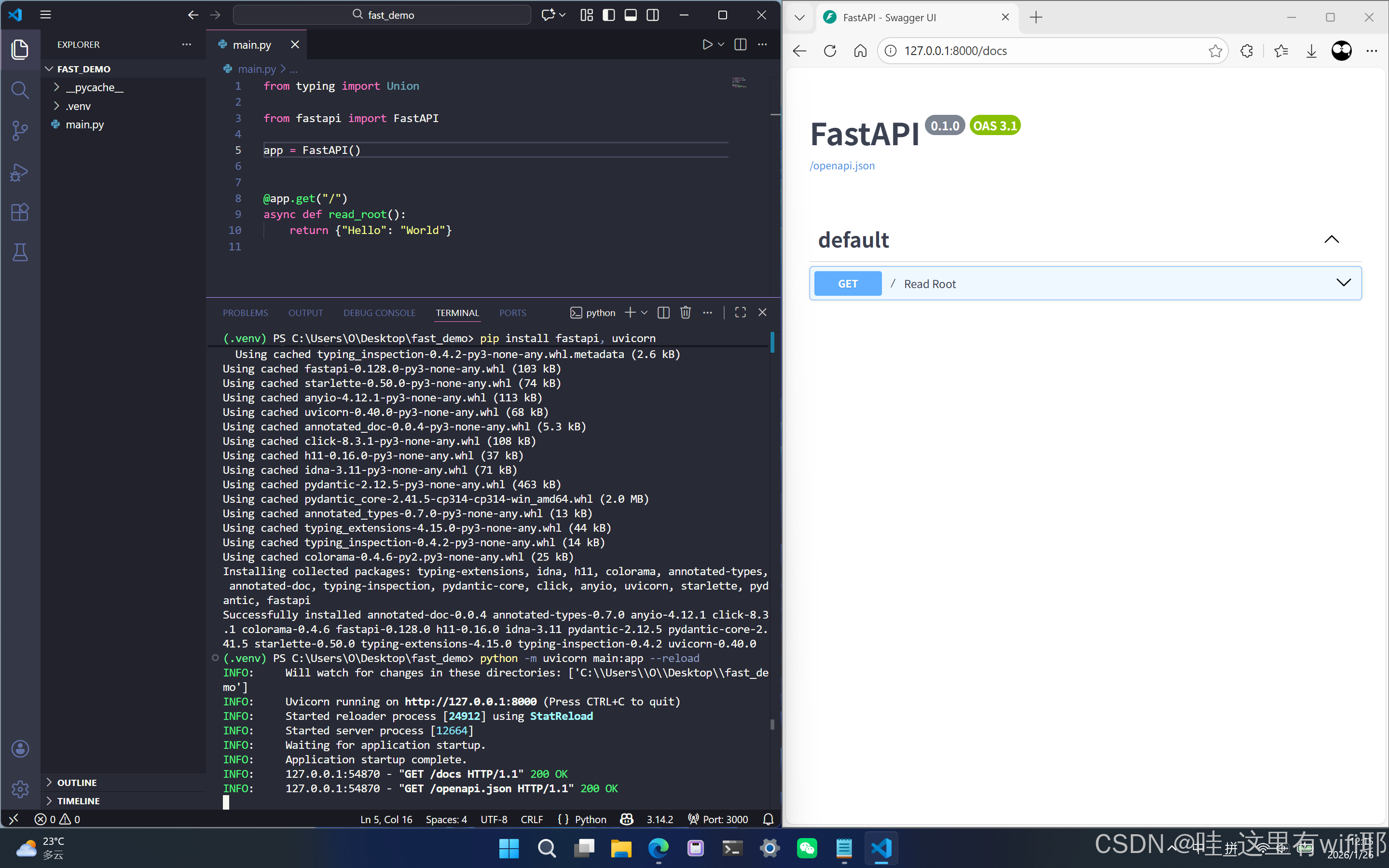The height and width of the screenshot is (868, 1389).
Task: Select the TERMINAL panel tab
Action: click(x=457, y=313)
